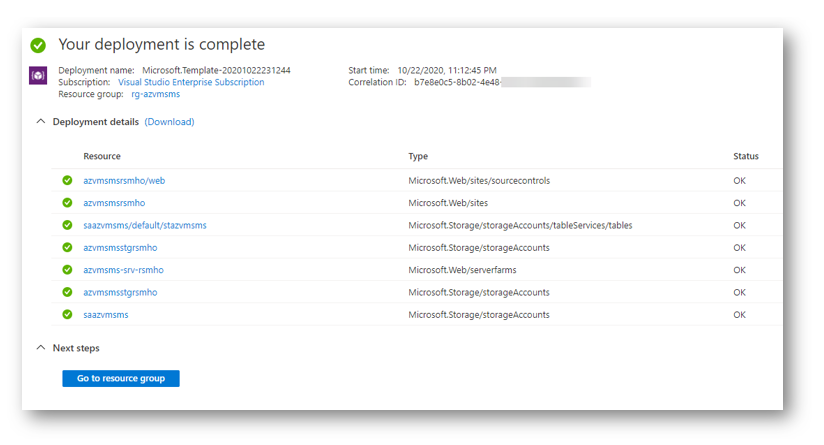Click OK status of azvmsmsrsmho/web row
This screenshot has width=824, height=445.
[739, 181]
